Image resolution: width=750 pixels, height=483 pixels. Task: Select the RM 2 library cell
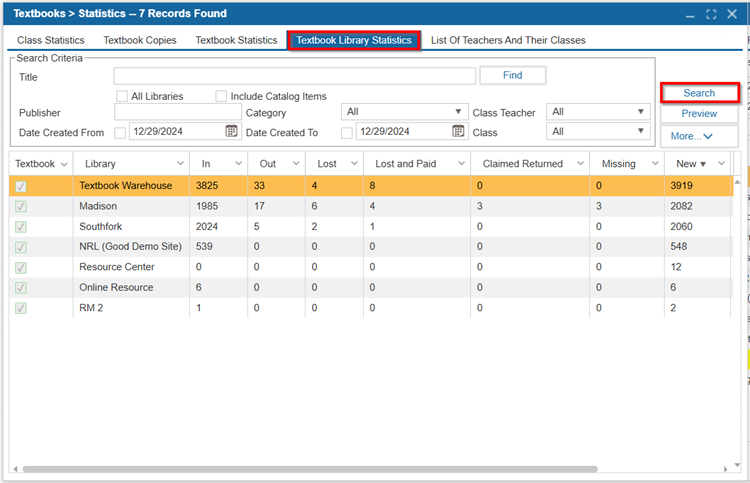tap(131, 307)
